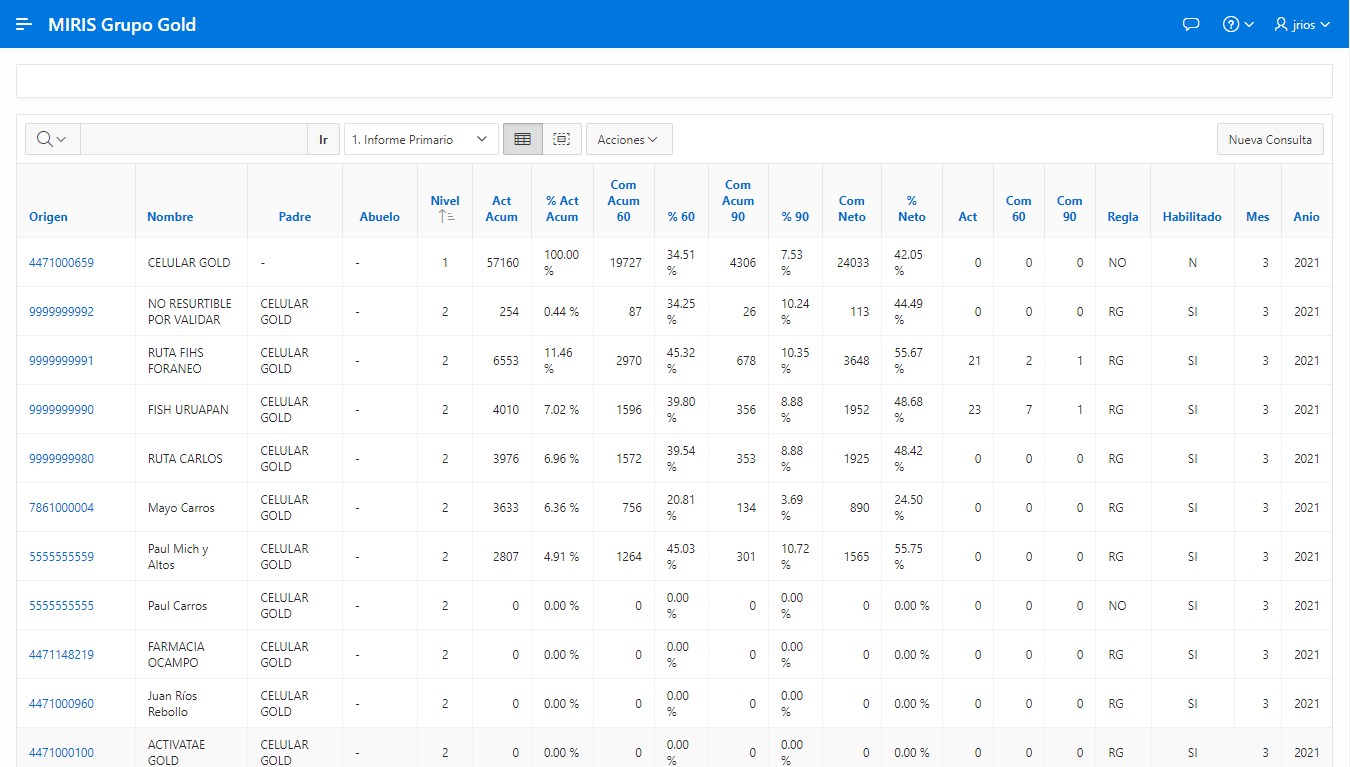
Task: Switch to single row detail view
Action: (x=562, y=139)
